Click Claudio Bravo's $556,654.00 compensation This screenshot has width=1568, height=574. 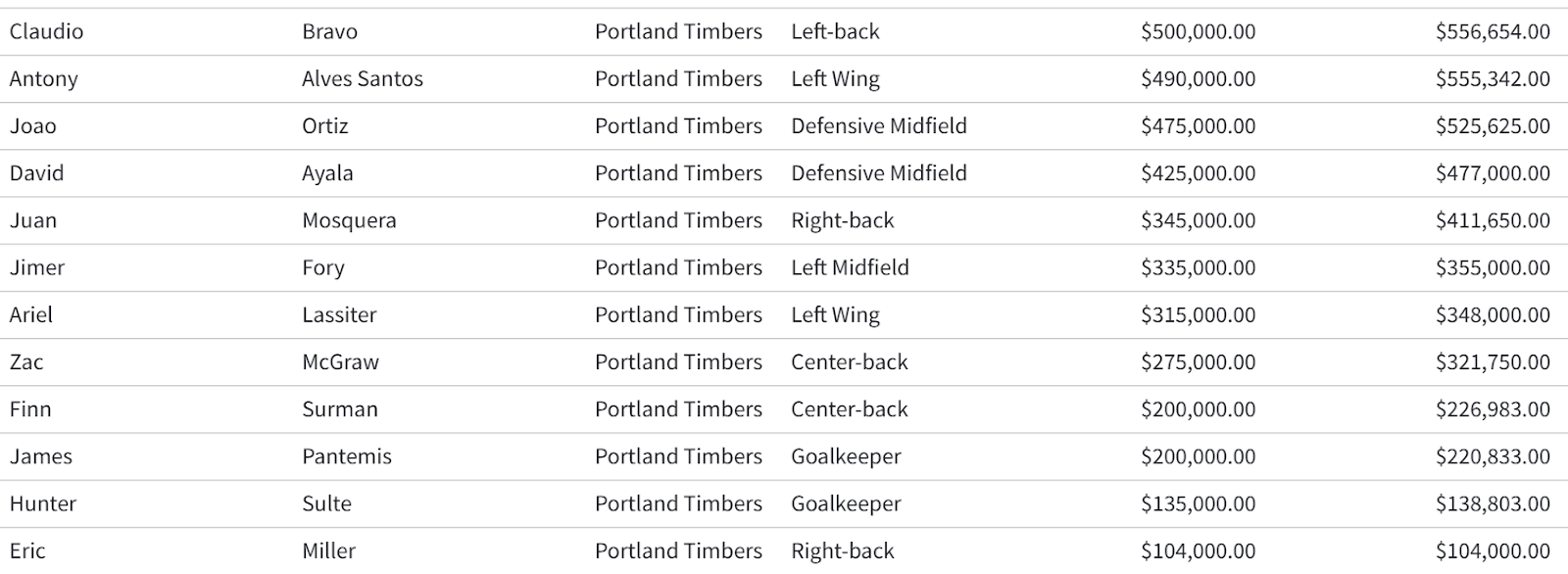(1493, 31)
